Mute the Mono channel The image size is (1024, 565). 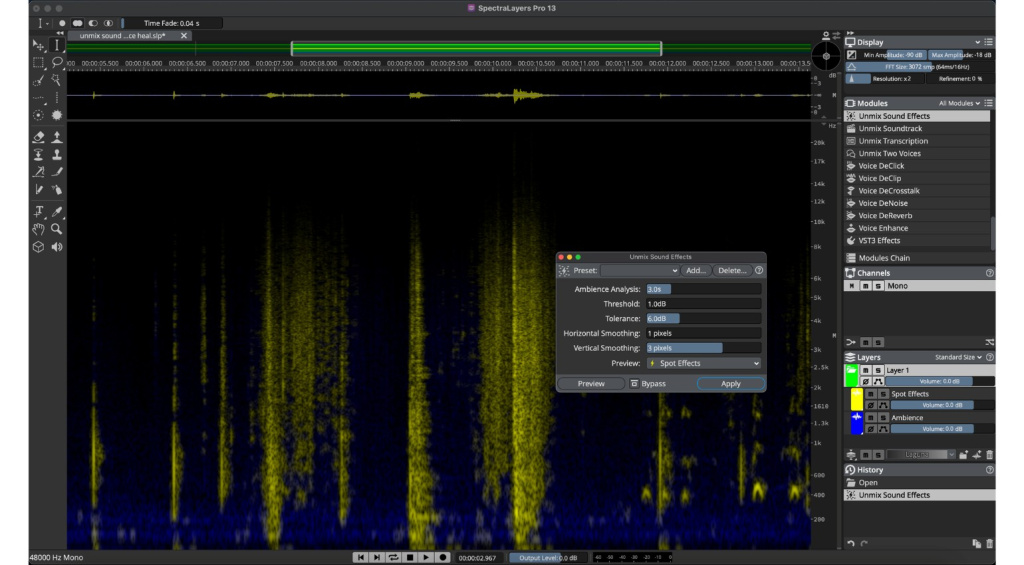pos(865,286)
